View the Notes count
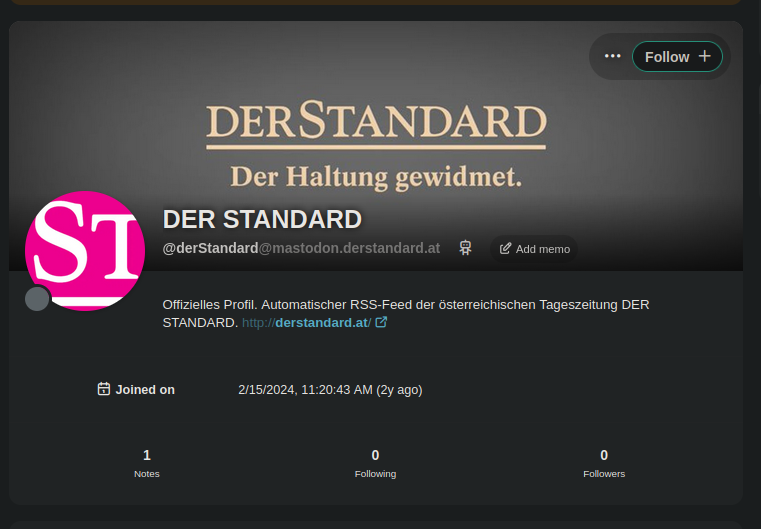Viewport: 761px width, 529px height. [147, 462]
